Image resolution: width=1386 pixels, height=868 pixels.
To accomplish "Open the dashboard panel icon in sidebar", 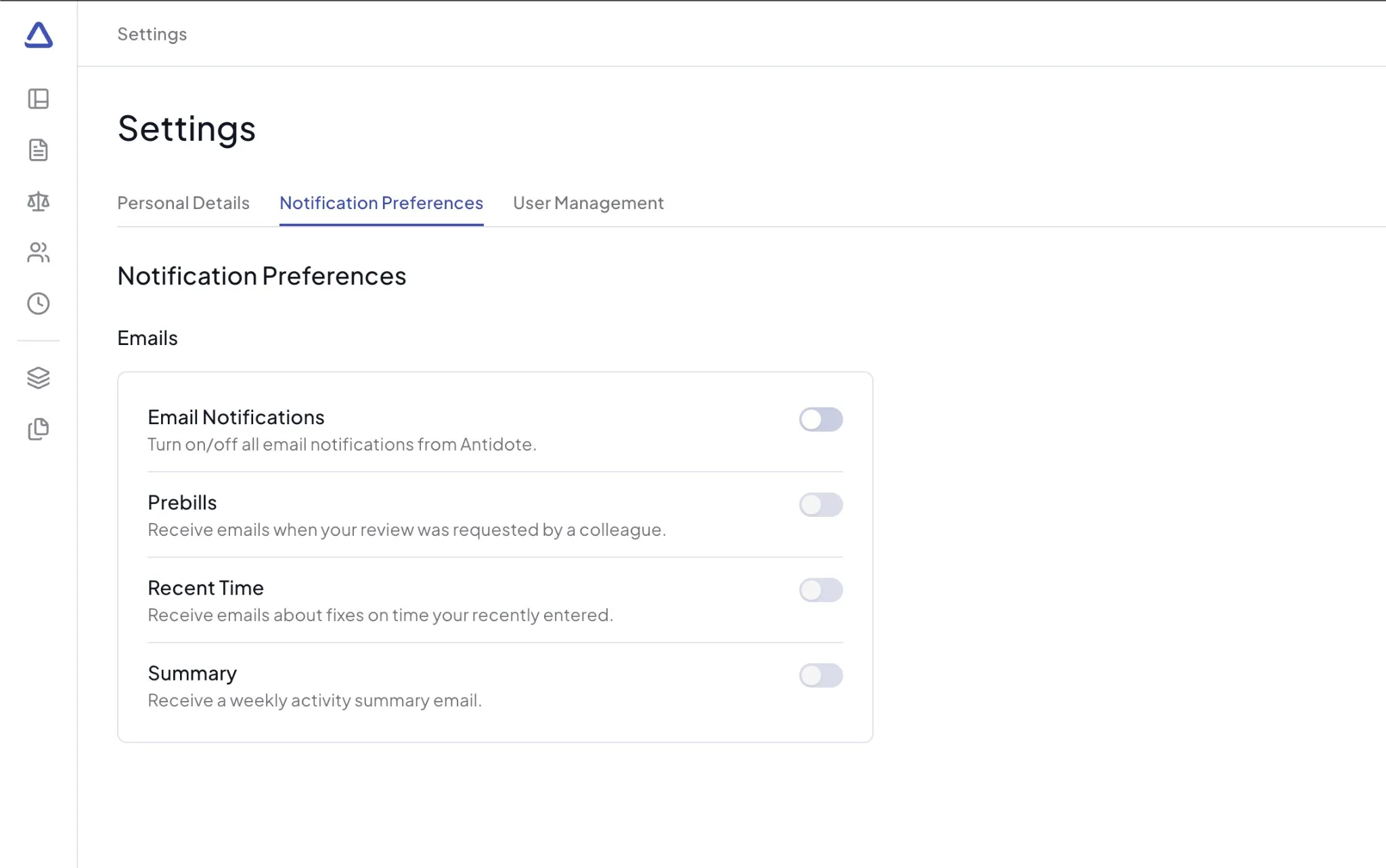I will pos(39,99).
